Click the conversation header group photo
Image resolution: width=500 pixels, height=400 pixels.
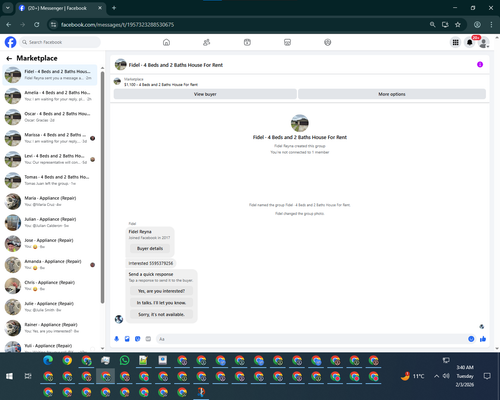(121, 64)
